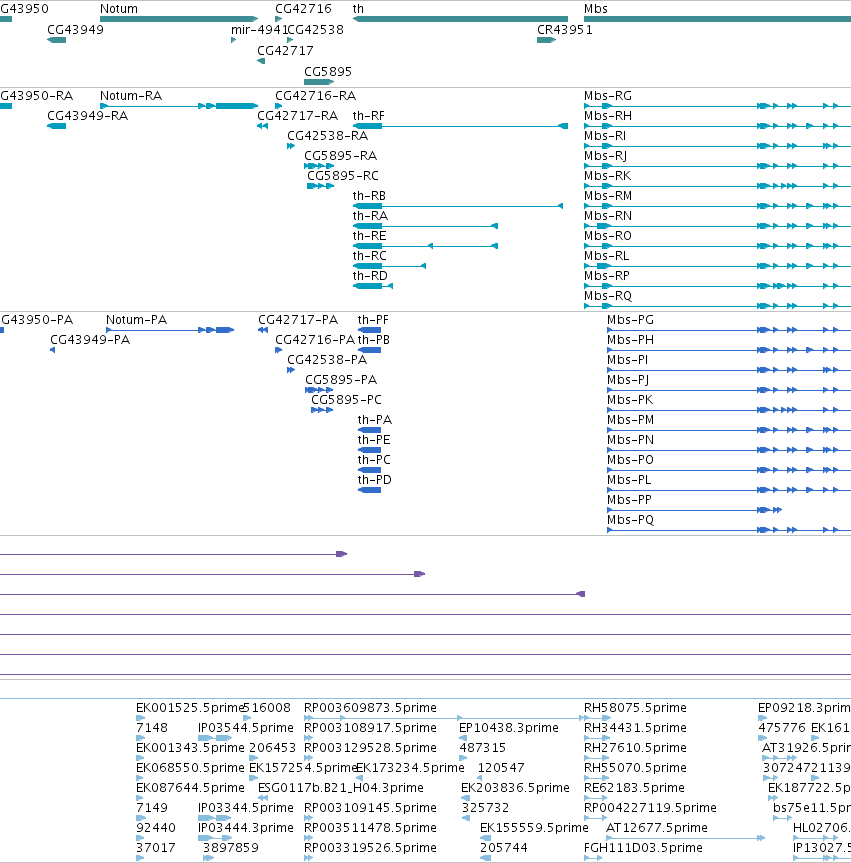Click the th-RF transcript
The width and height of the screenshot is (851, 863).
[x=460, y=126]
